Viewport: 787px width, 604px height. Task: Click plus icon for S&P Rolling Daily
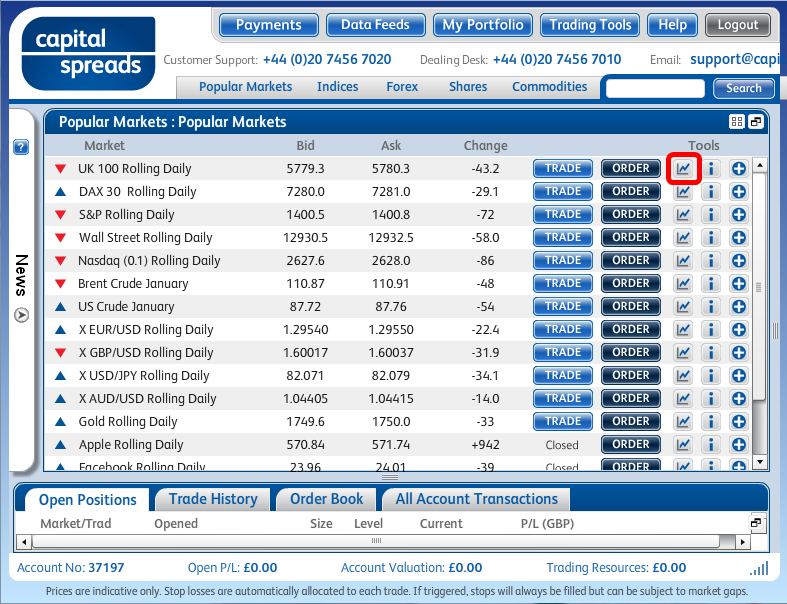click(x=739, y=214)
